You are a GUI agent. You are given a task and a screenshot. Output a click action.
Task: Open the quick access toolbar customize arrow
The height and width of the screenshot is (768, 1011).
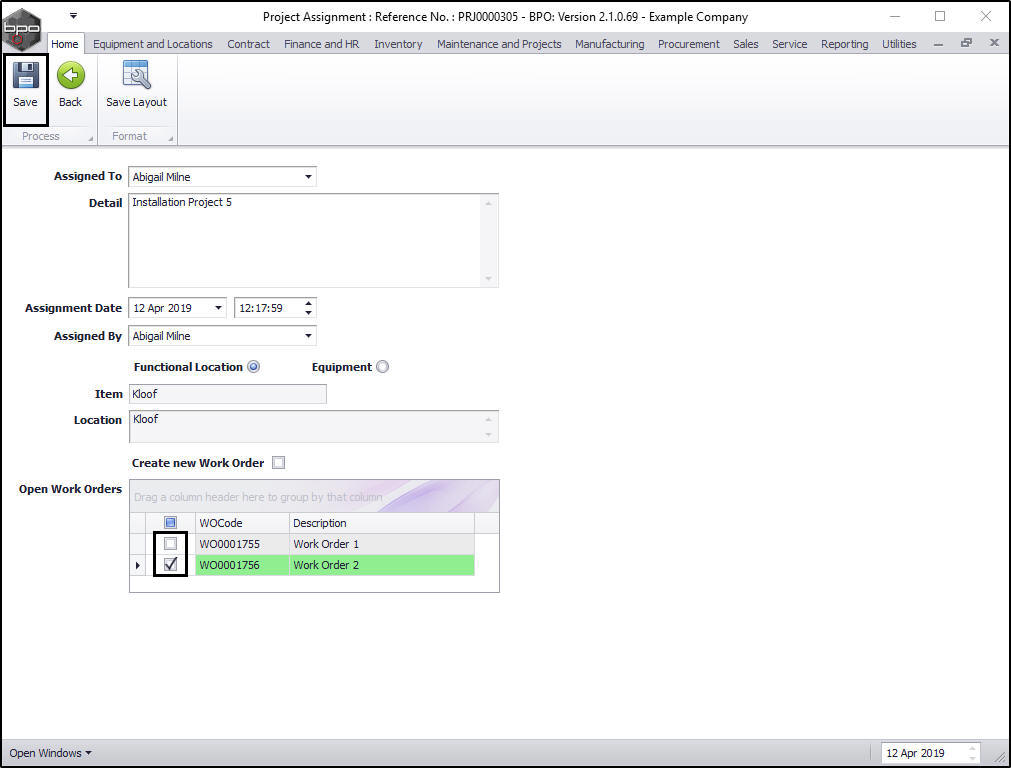pos(74,15)
